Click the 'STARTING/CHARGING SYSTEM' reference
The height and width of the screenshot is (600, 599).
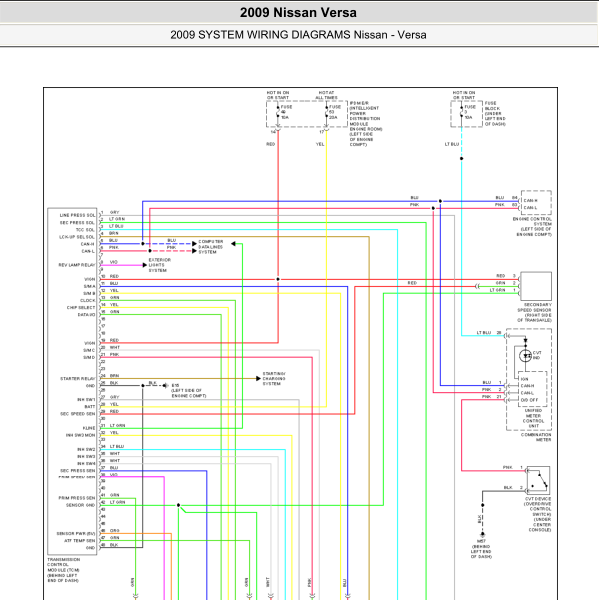274,378
